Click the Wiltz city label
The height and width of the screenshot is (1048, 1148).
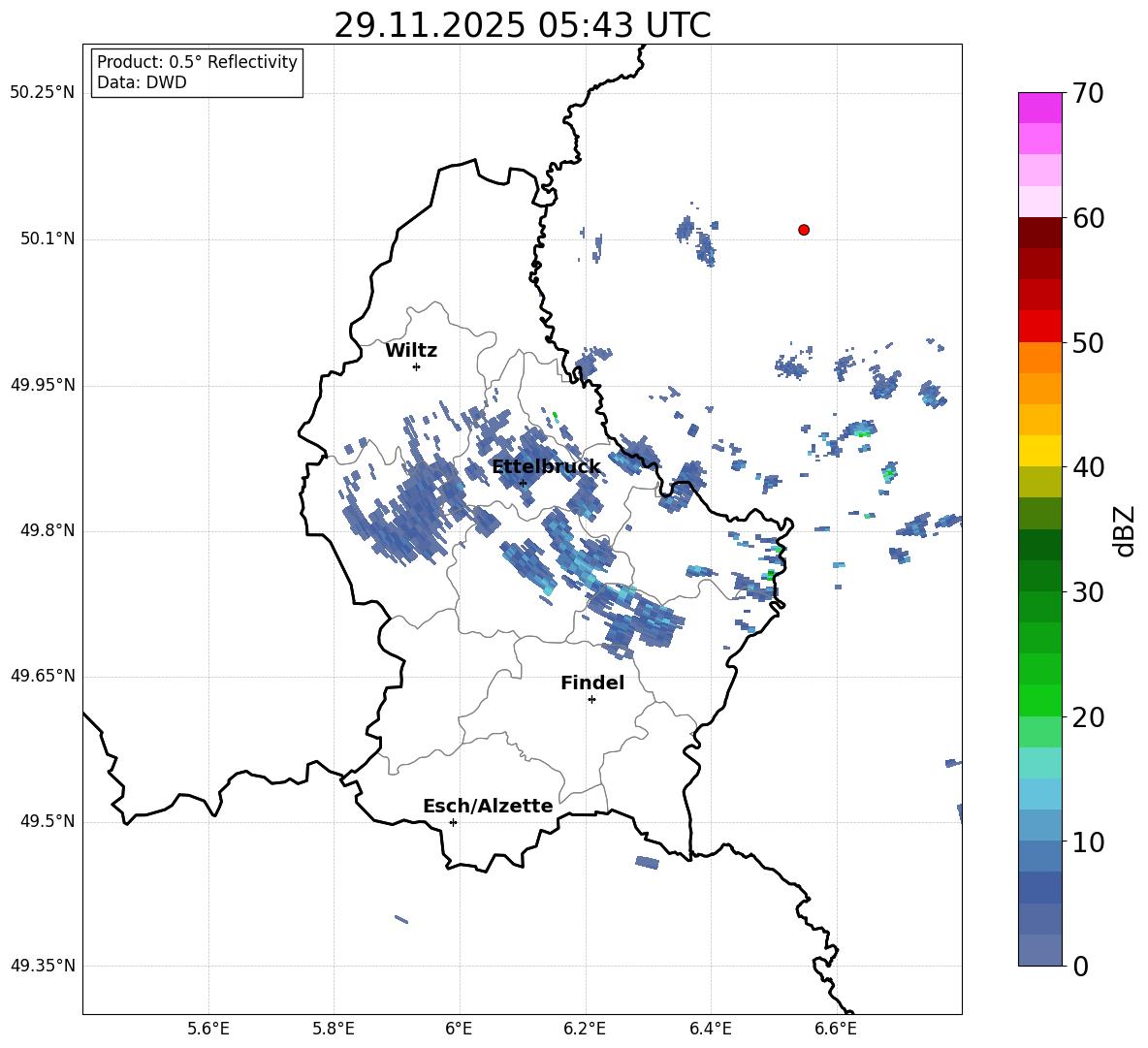point(411,351)
